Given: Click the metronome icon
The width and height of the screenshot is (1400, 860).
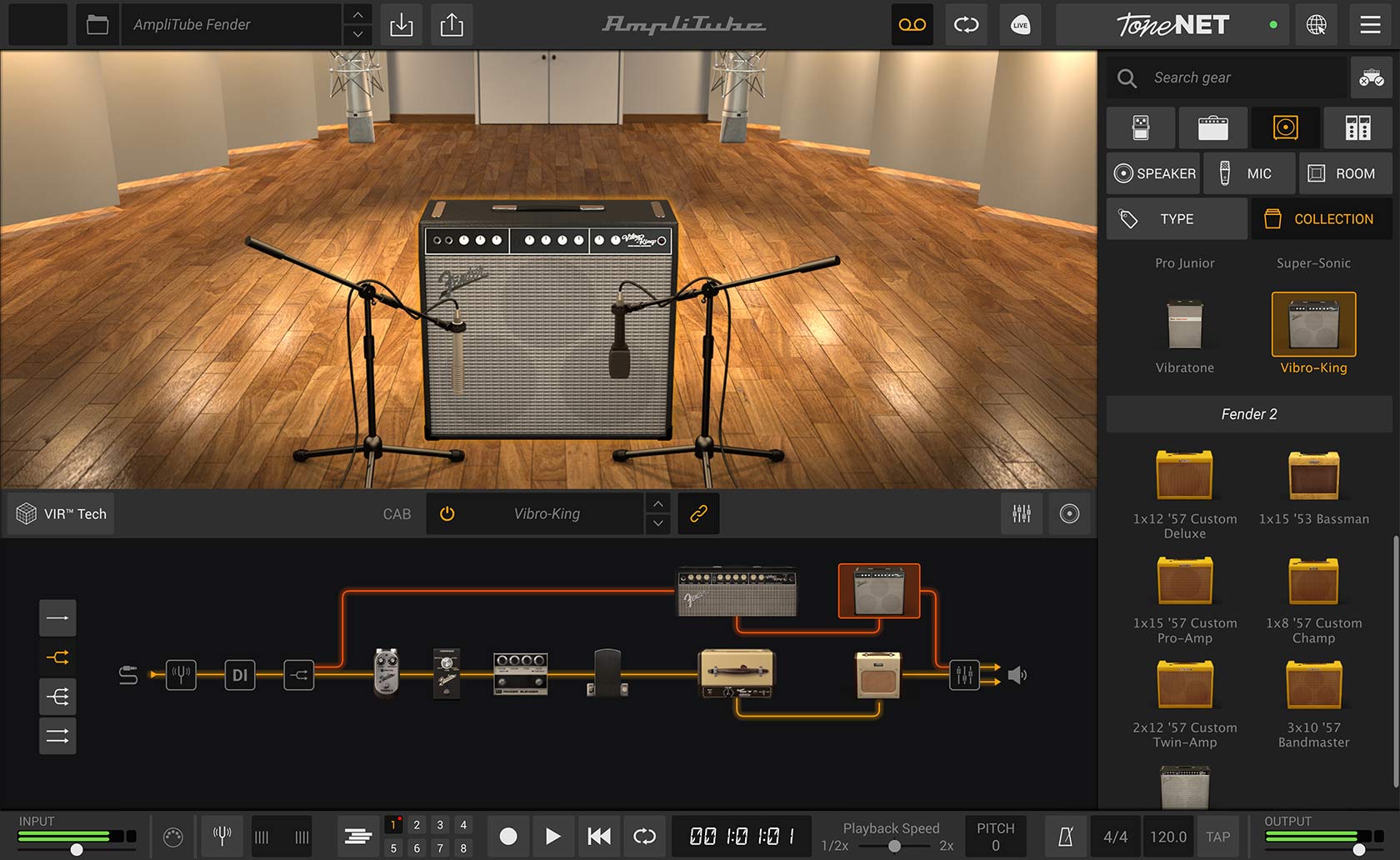Looking at the screenshot, I should click(x=1065, y=837).
